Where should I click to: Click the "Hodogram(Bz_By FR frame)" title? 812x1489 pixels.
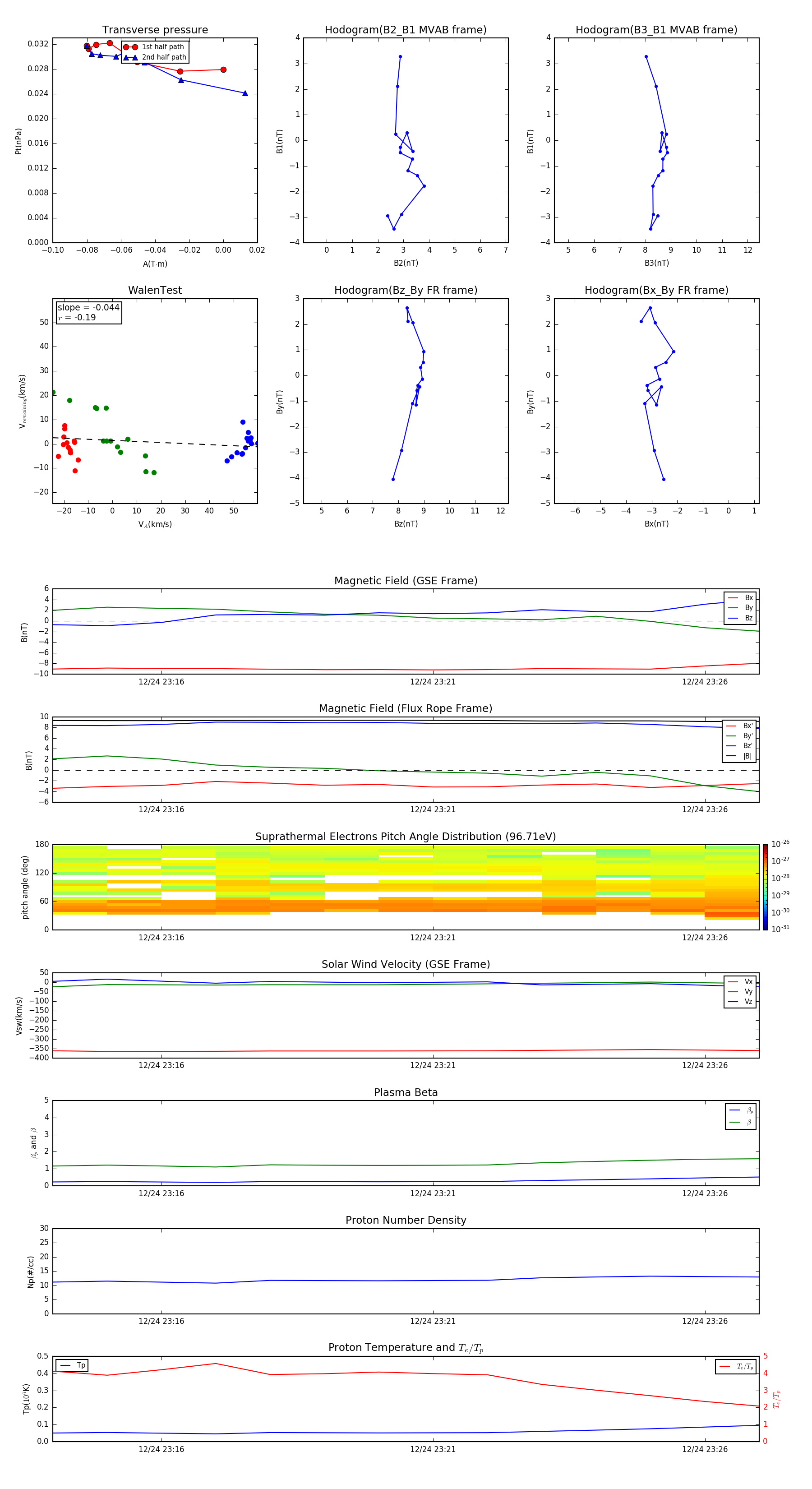click(x=406, y=290)
